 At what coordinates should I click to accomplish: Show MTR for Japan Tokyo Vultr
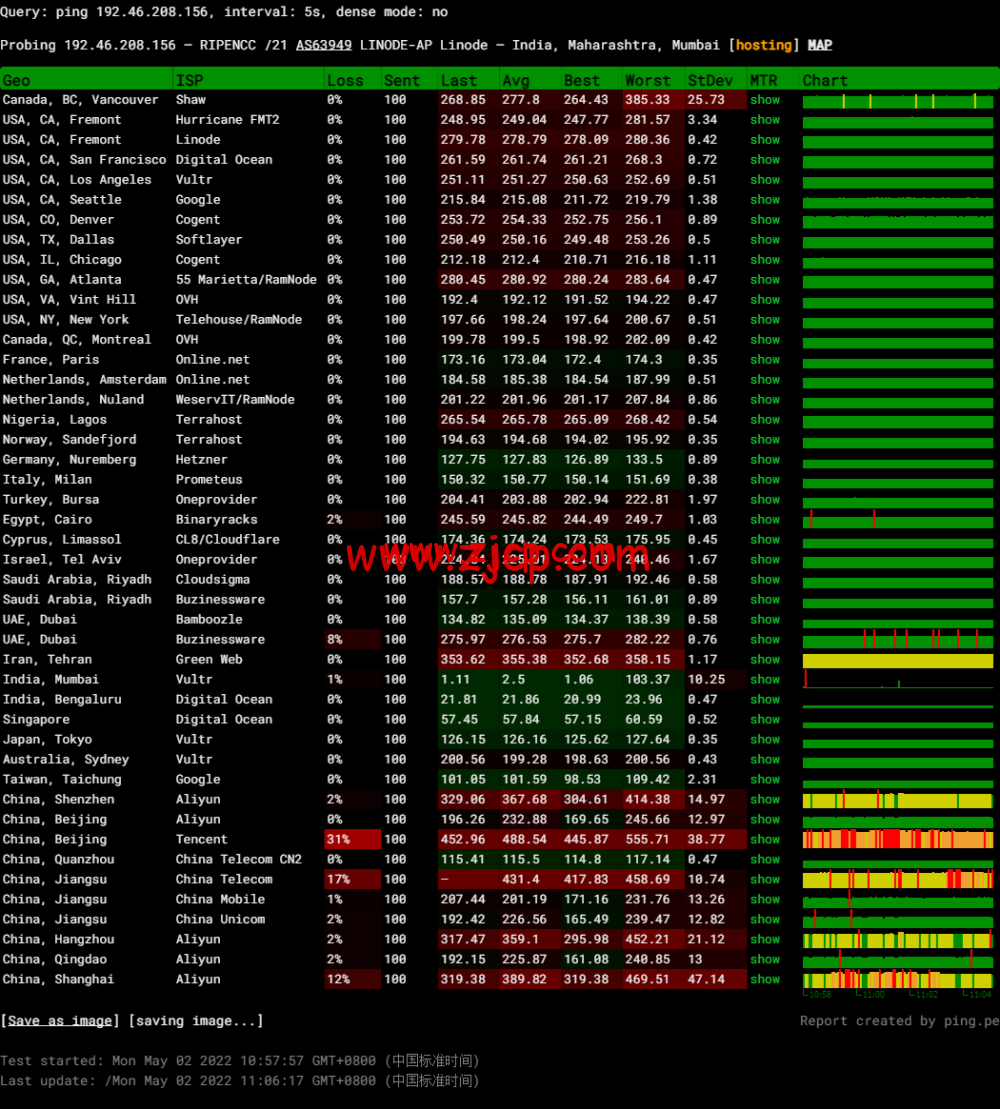point(765,739)
